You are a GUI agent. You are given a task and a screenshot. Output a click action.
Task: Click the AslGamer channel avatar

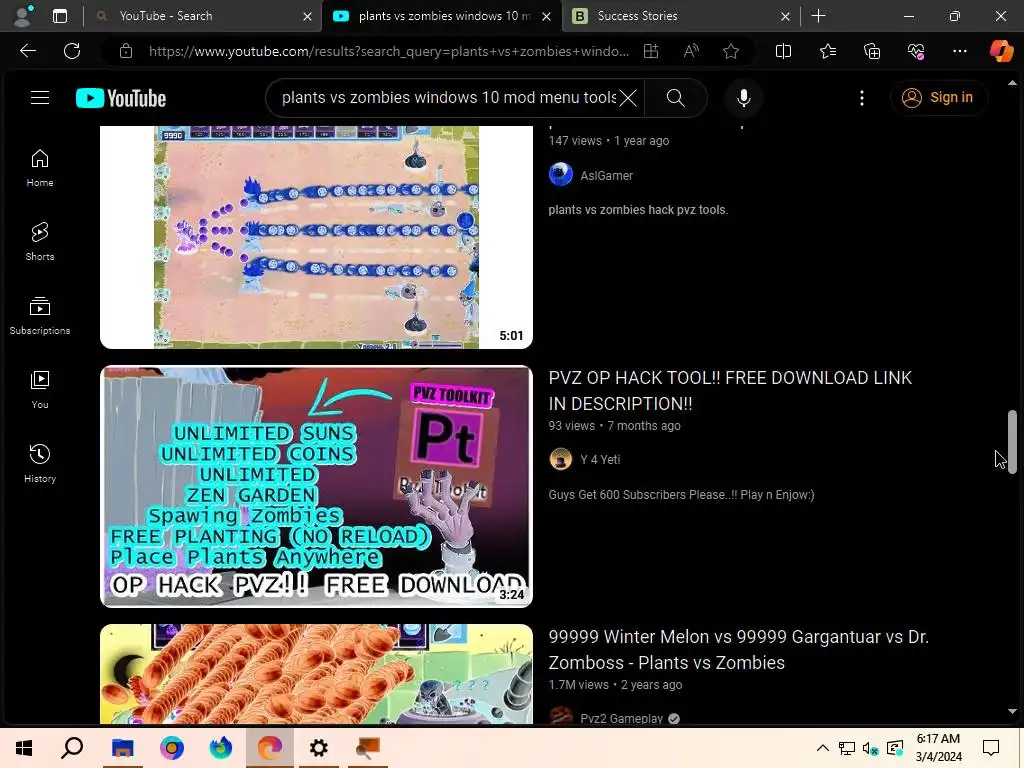point(560,174)
